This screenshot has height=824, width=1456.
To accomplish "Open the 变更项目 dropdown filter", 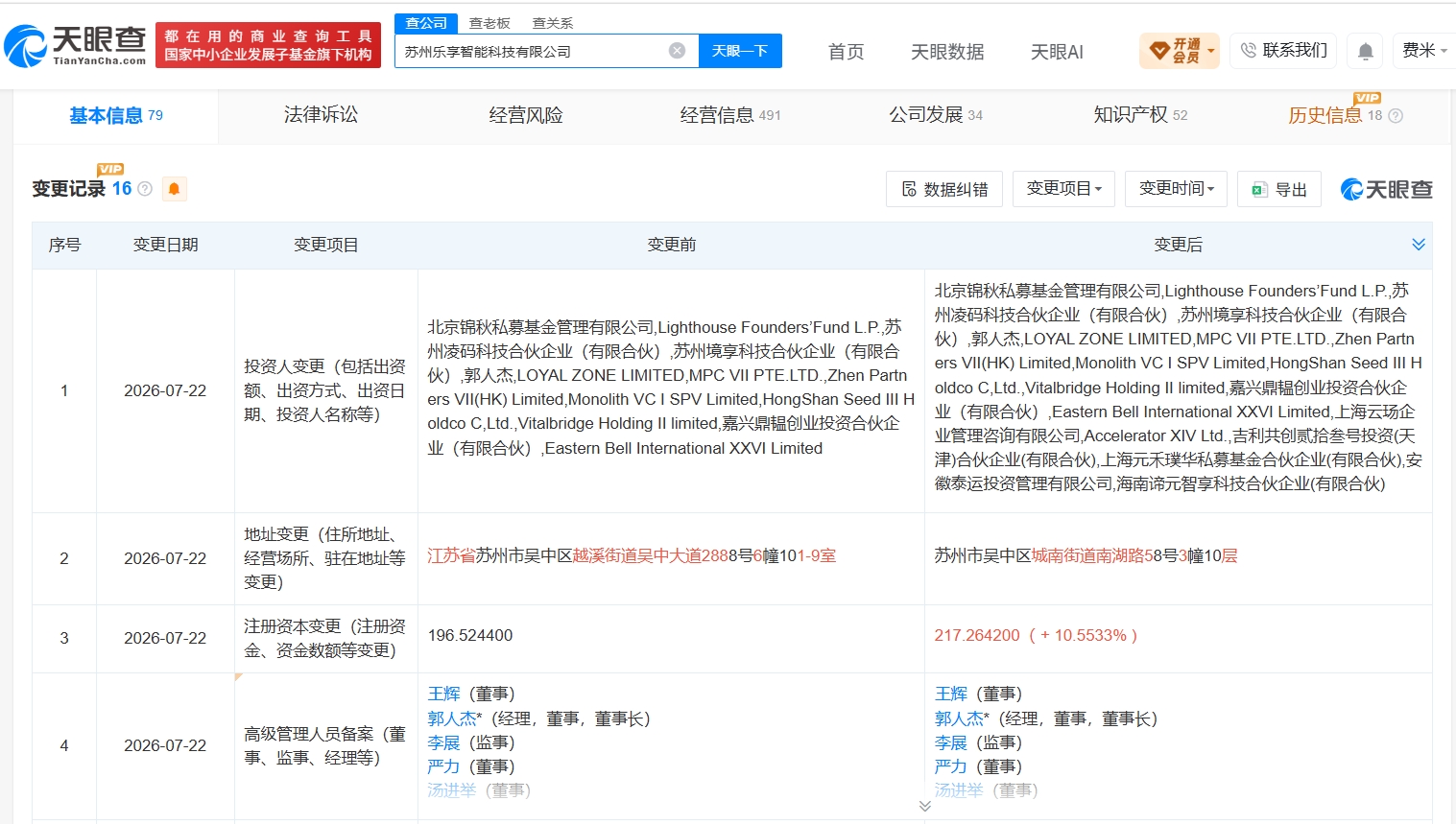I will tap(1063, 189).
